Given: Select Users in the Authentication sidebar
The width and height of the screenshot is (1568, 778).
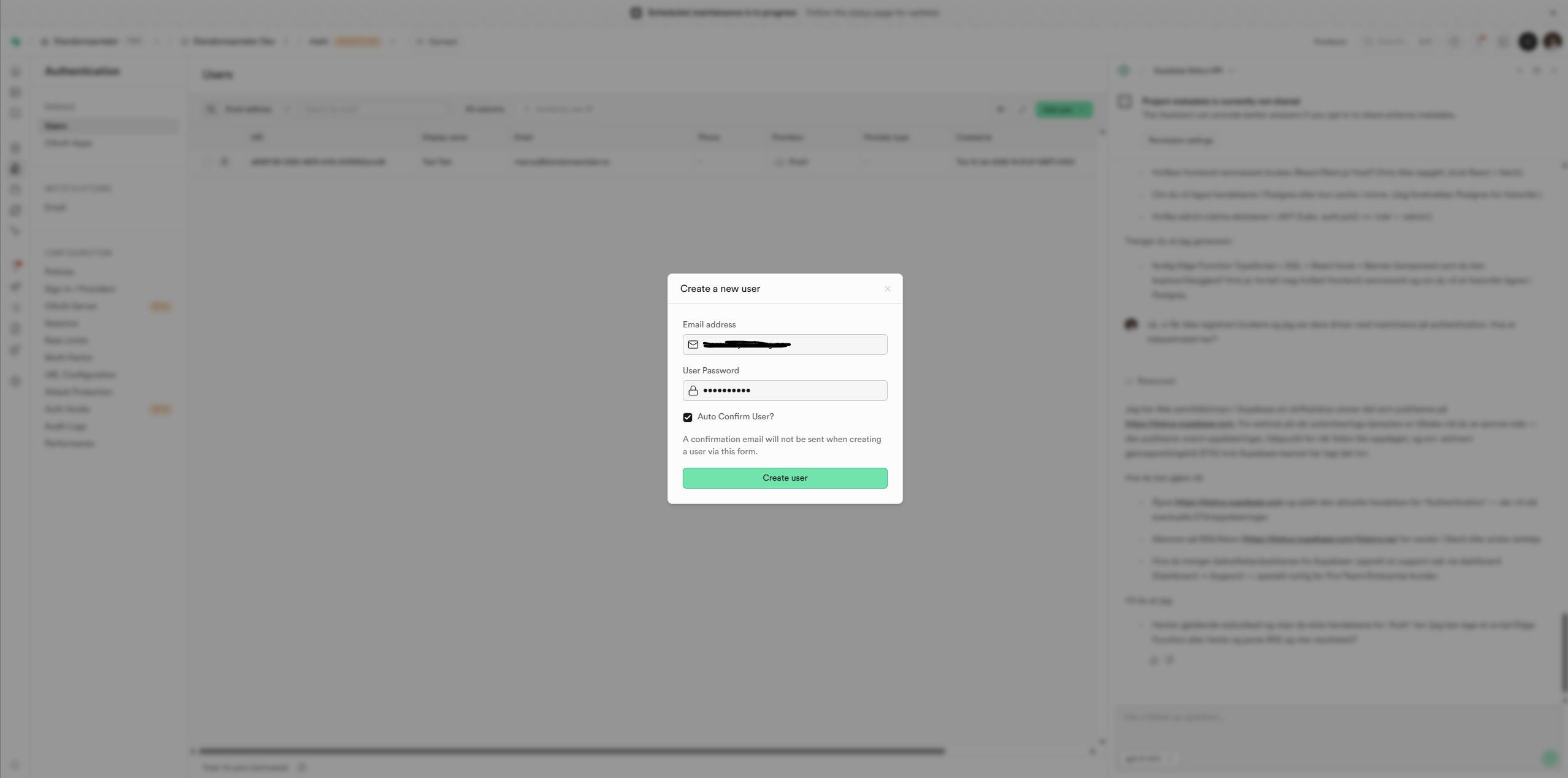Looking at the screenshot, I should click(56, 126).
